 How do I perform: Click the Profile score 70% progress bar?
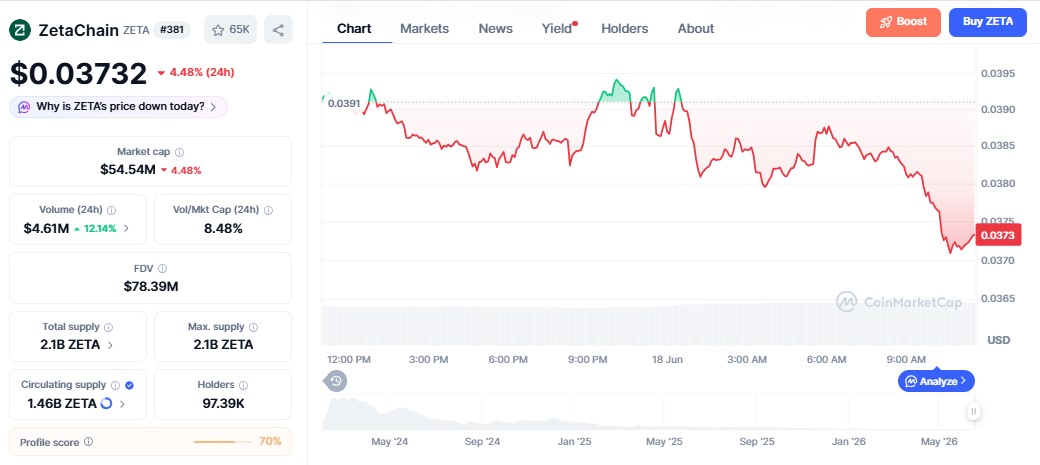(223, 442)
